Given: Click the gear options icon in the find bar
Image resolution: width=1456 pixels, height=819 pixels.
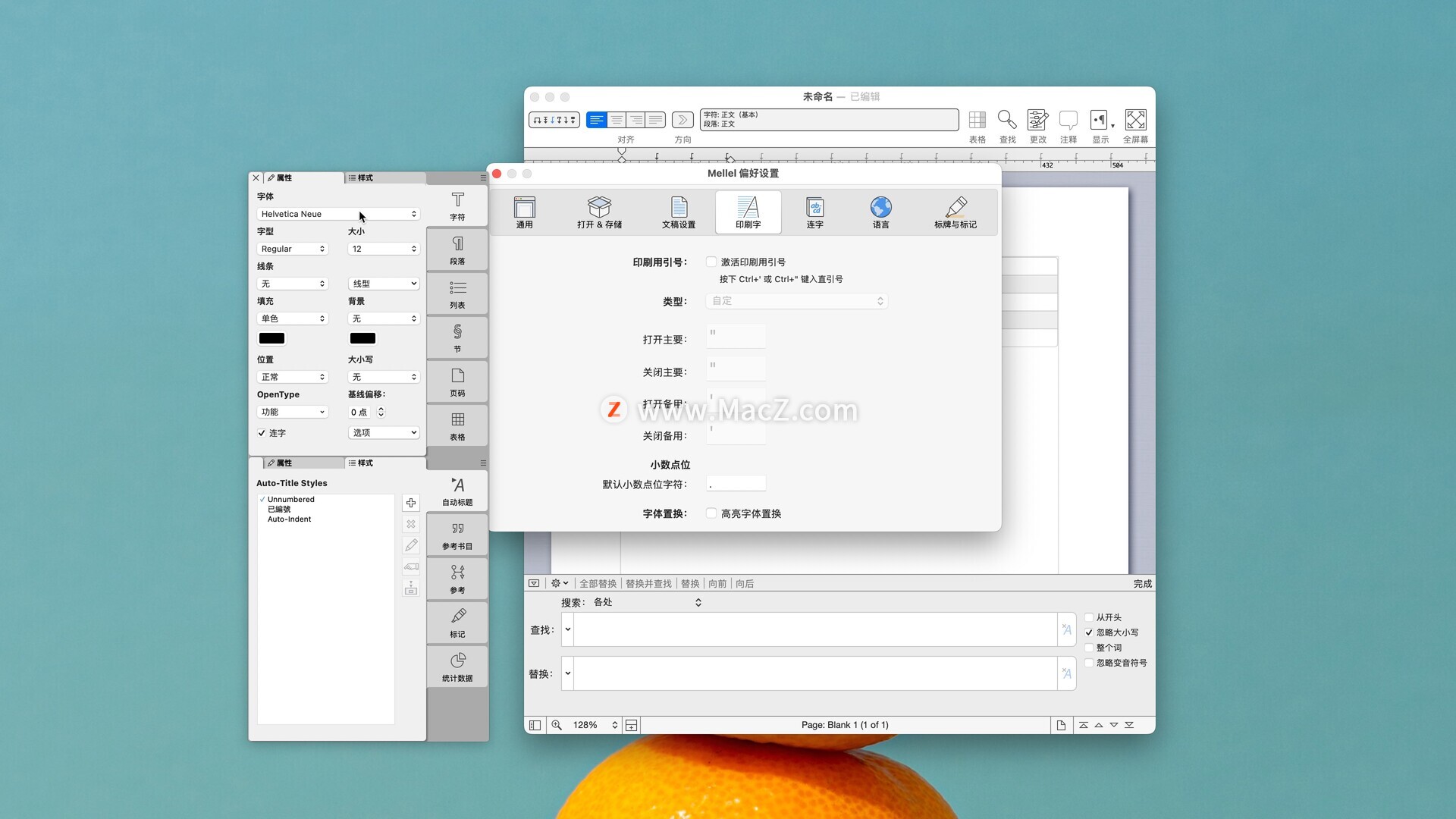Looking at the screenshot, I should click(x=559, y=583).
